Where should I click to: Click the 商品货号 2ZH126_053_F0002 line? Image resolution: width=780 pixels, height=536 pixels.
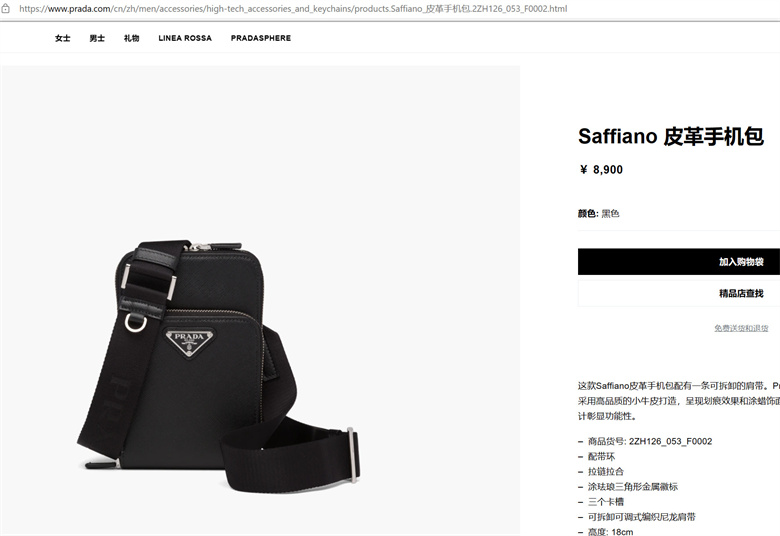click(650, 441)
